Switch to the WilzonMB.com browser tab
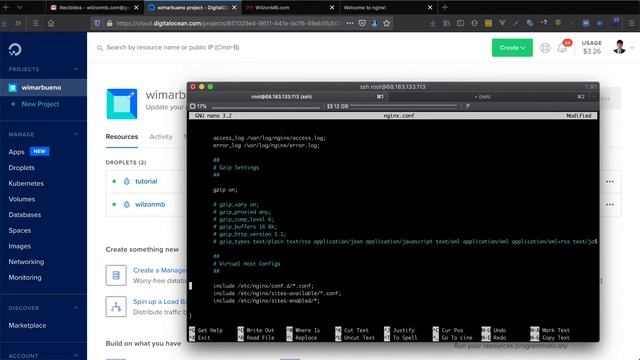Screen dimensions: 640x360 [x=291, y=7]
